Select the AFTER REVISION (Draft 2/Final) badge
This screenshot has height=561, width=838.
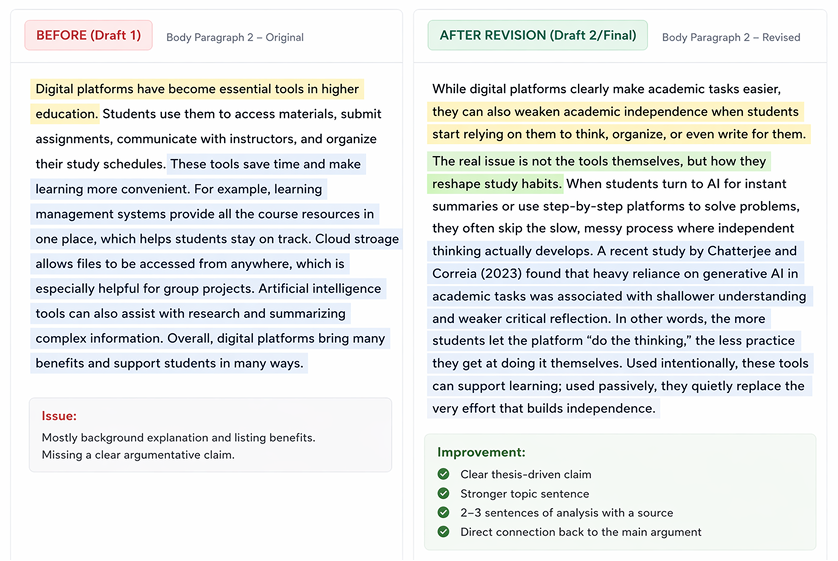tap(537, 36)
